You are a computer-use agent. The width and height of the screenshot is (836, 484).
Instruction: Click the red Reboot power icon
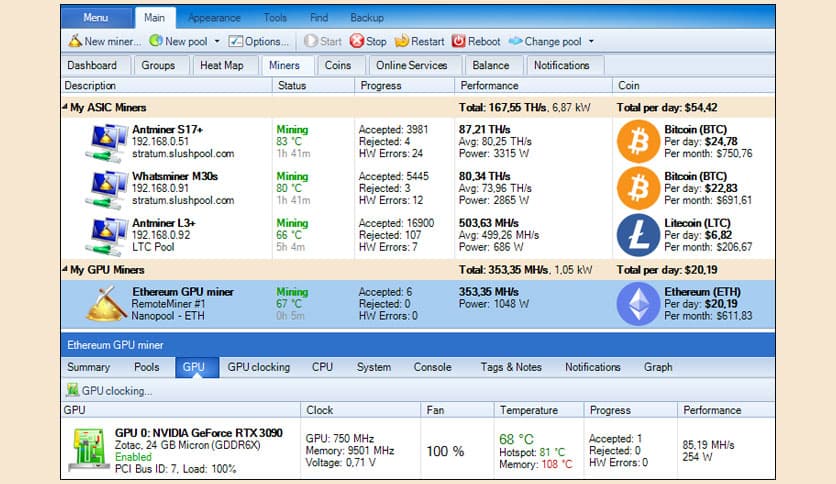click(459, 41)
